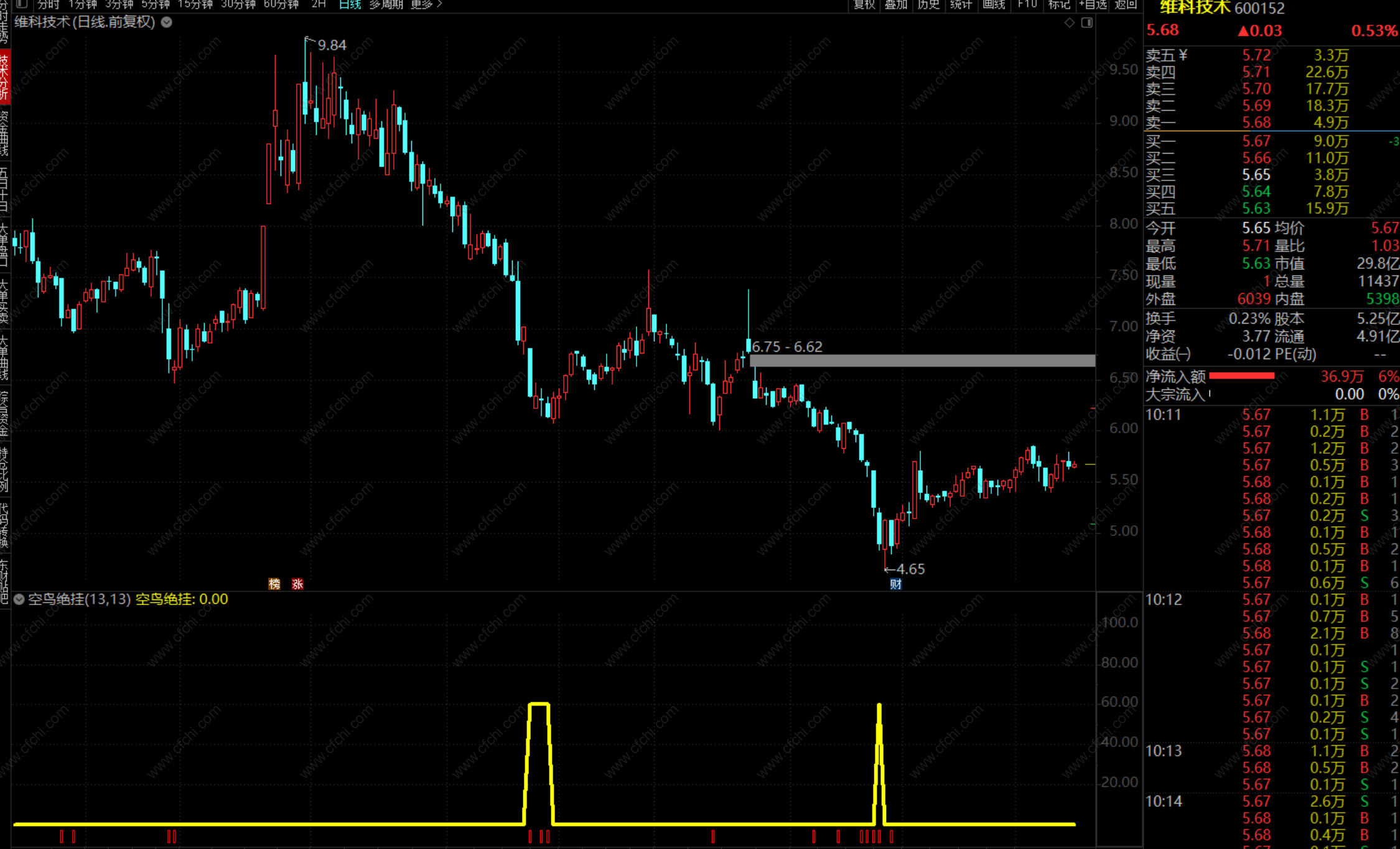This screenshot has height=849, width=1400.
Task: Click +自选 to add to watchlist
Action: tap(1093, 4)
